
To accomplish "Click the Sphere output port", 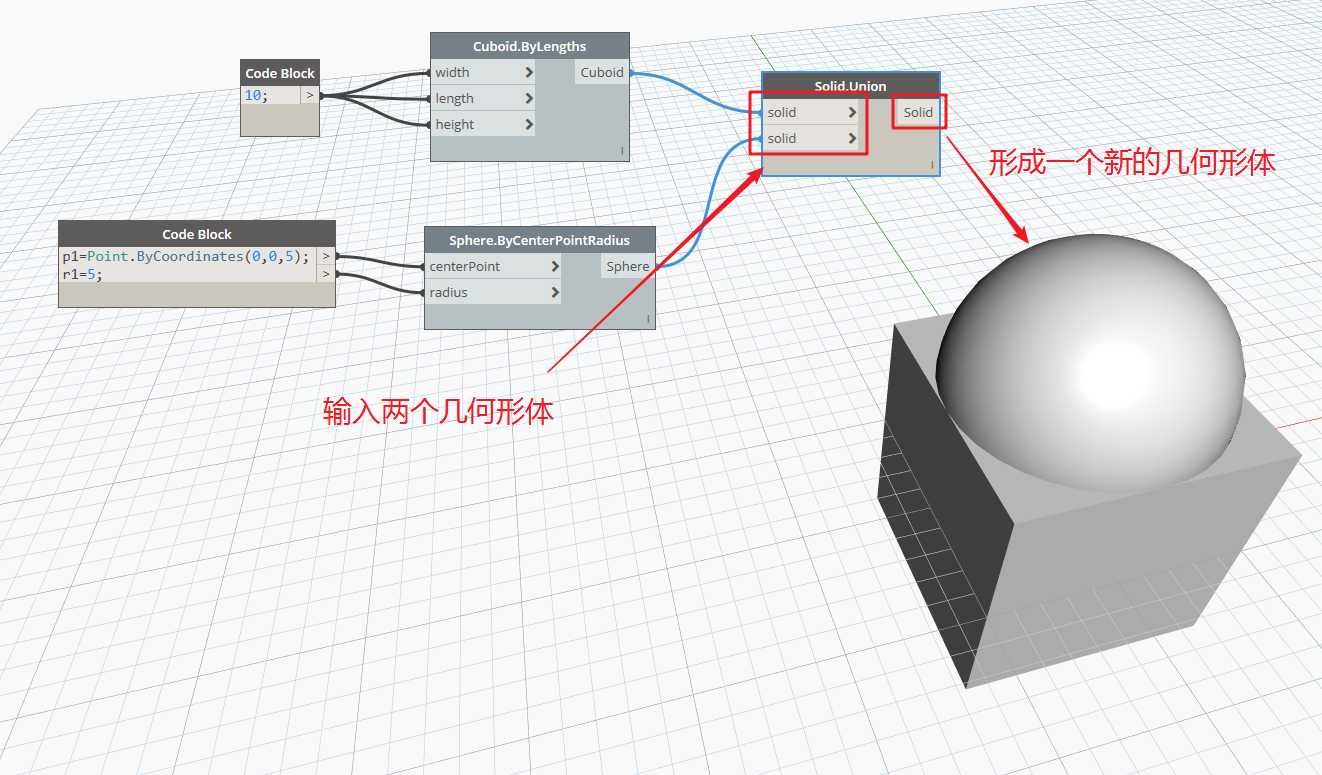I will (x=628, y=267).
